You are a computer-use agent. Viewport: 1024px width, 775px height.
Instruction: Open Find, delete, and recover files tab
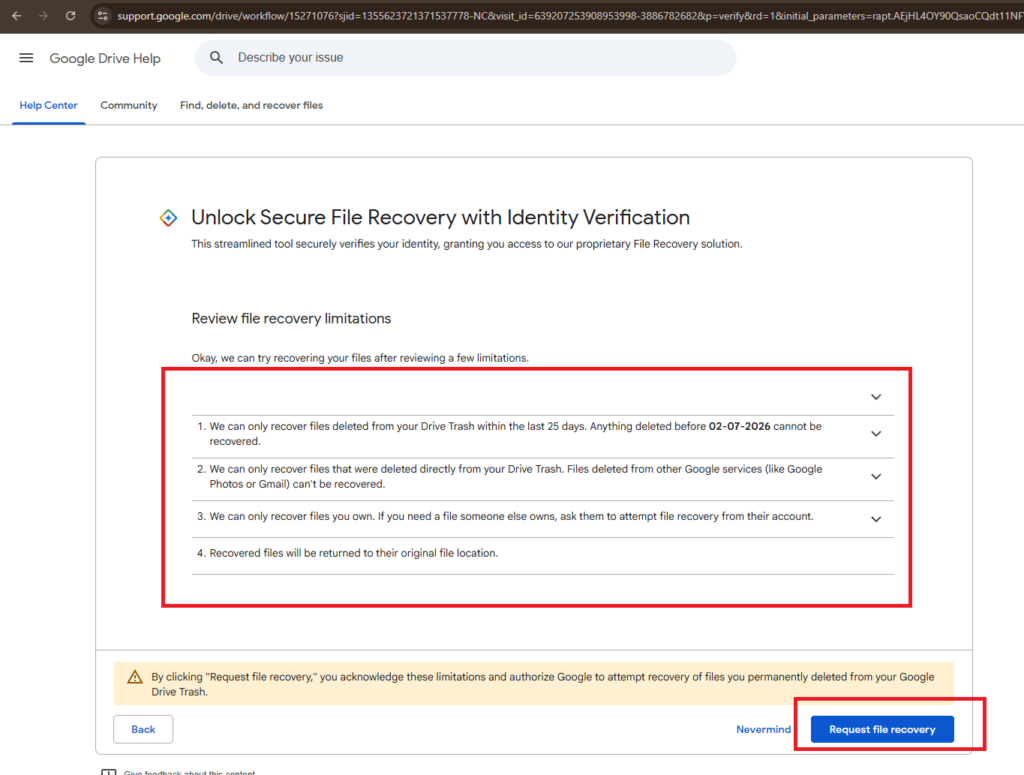pyautogui.click(x=251, y=105)
